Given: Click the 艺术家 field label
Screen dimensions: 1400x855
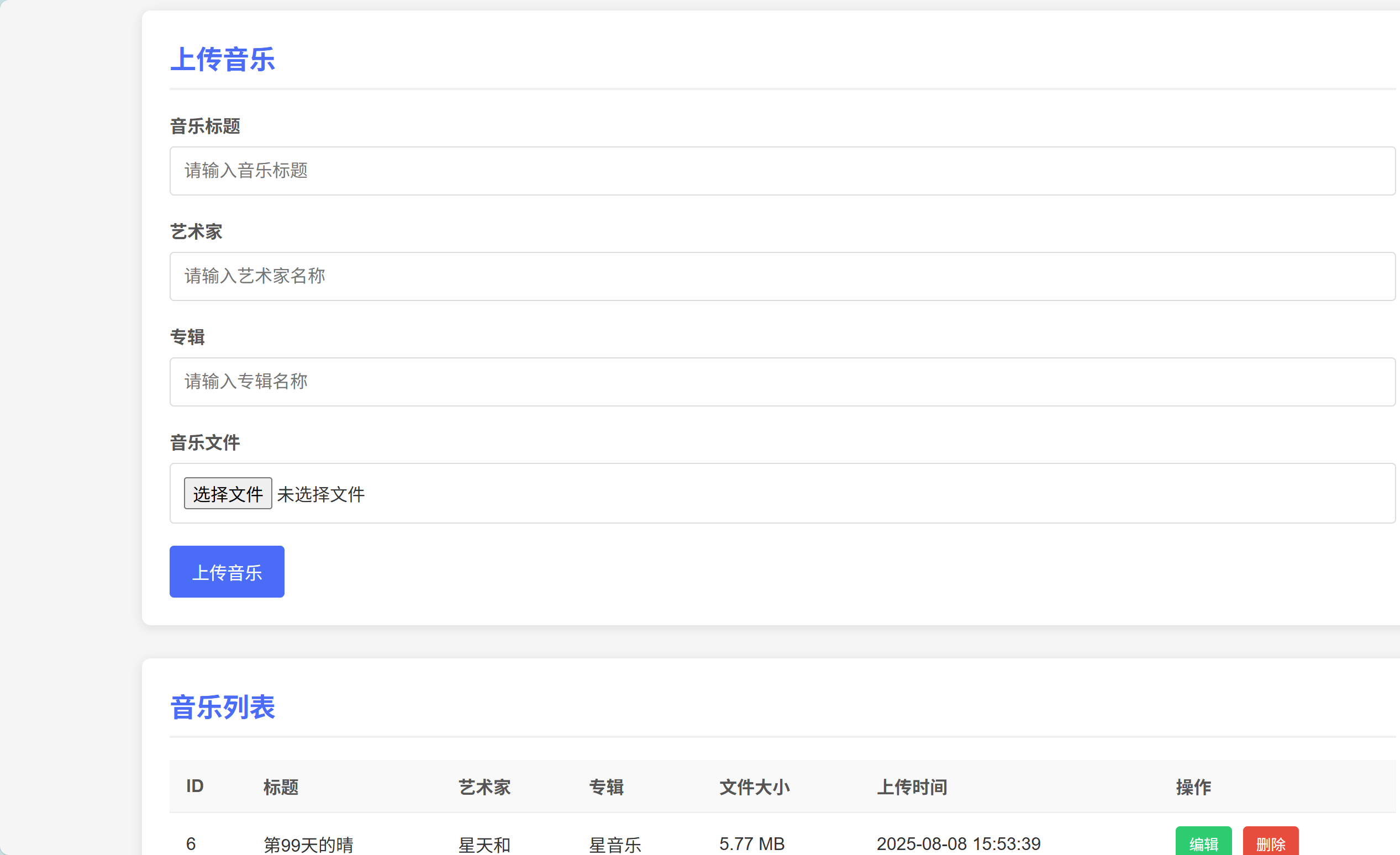Looking at the screenshot, I should coord(196,232).
